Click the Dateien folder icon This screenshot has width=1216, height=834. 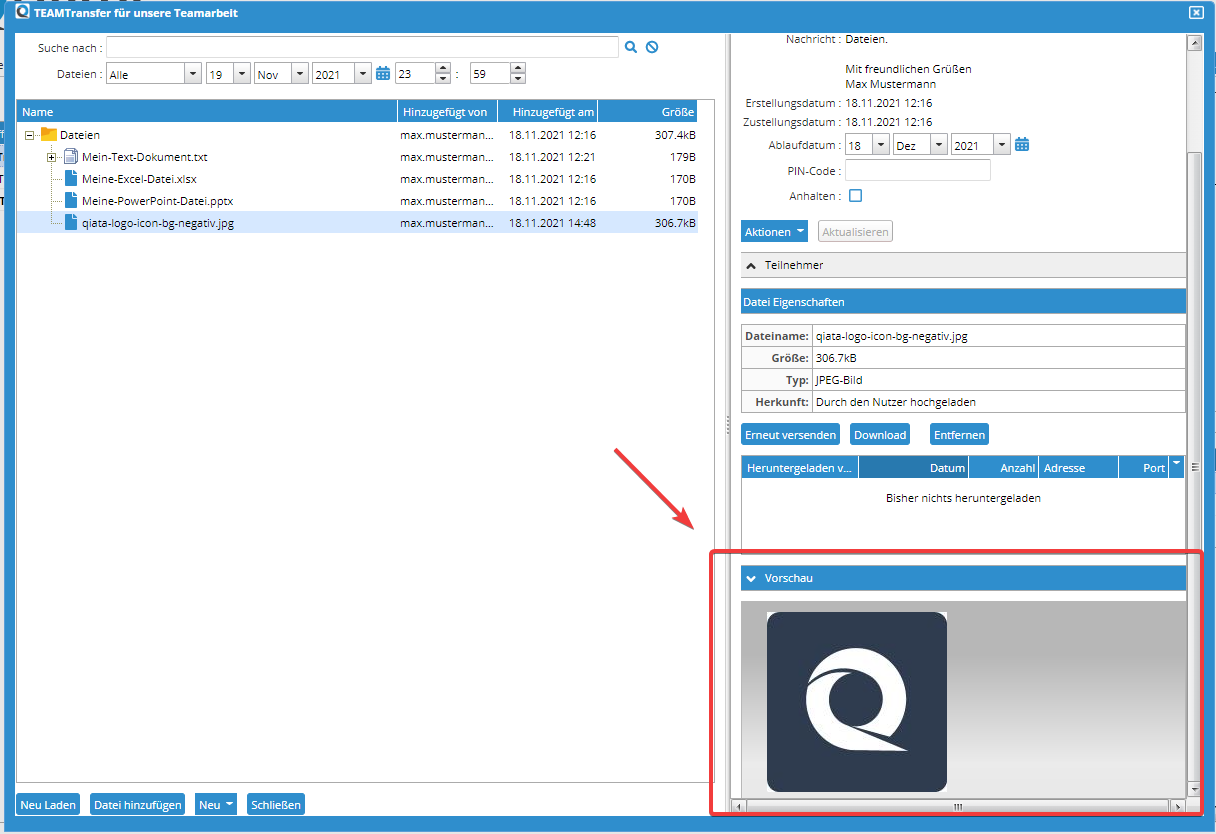click(x=50, y=134)
